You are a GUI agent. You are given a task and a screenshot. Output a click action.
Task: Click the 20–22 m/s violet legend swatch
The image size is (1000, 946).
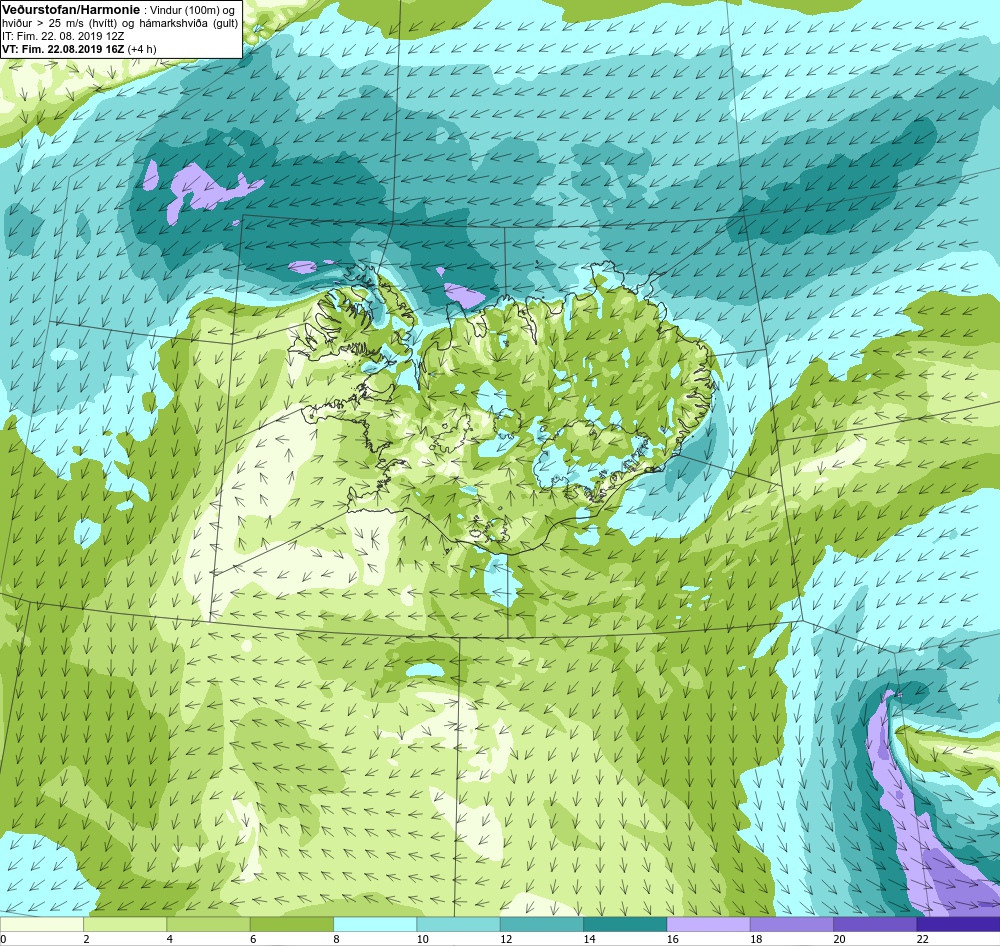pos(875,925)
